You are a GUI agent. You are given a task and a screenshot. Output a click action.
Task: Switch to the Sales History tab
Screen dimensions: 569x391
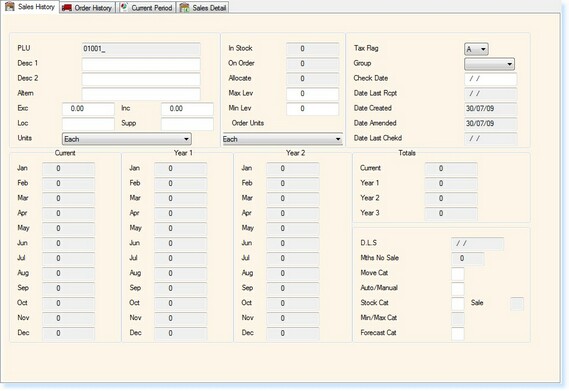[x=30, y=7]
